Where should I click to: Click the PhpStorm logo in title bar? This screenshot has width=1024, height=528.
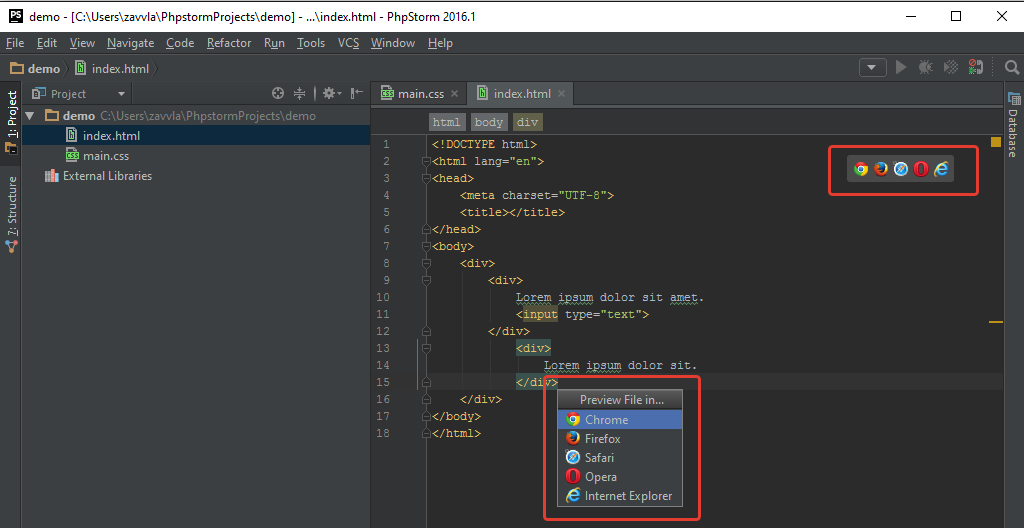tap(16, 16)
